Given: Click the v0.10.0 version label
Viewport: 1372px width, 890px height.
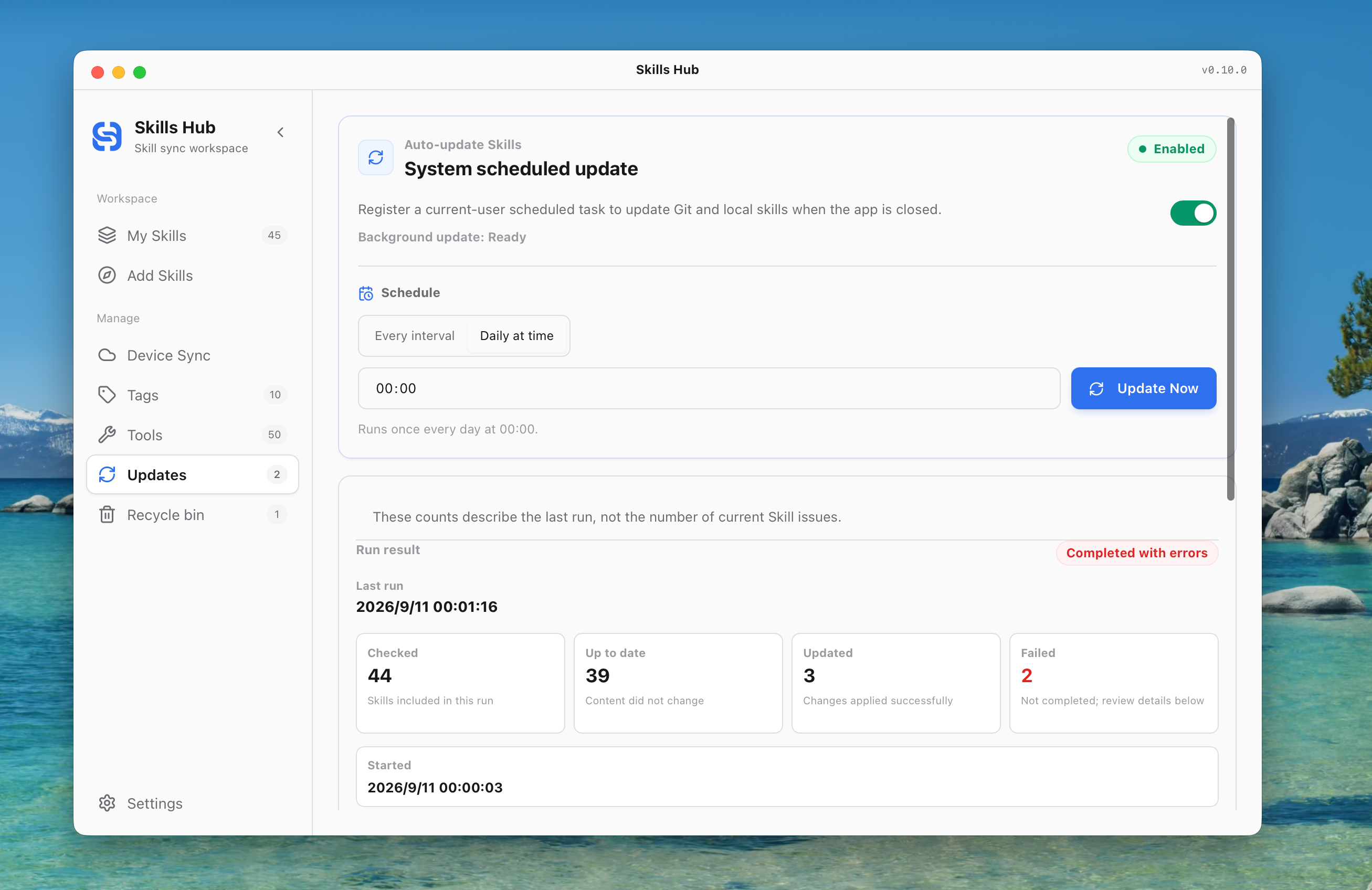Looking at the screenshot, I should pyautogui.click(x=1224, y=70).
